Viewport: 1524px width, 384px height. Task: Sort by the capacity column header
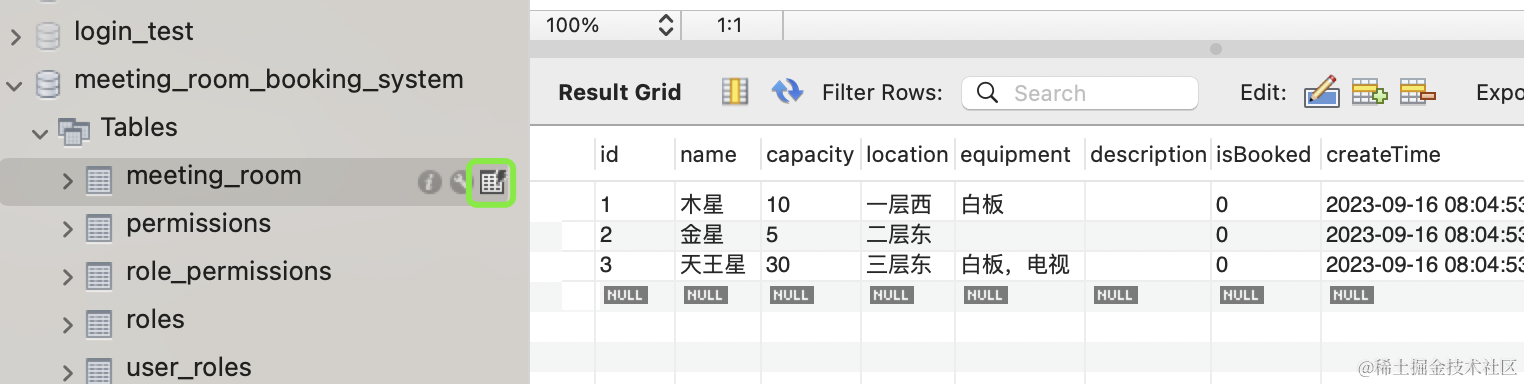810,154
